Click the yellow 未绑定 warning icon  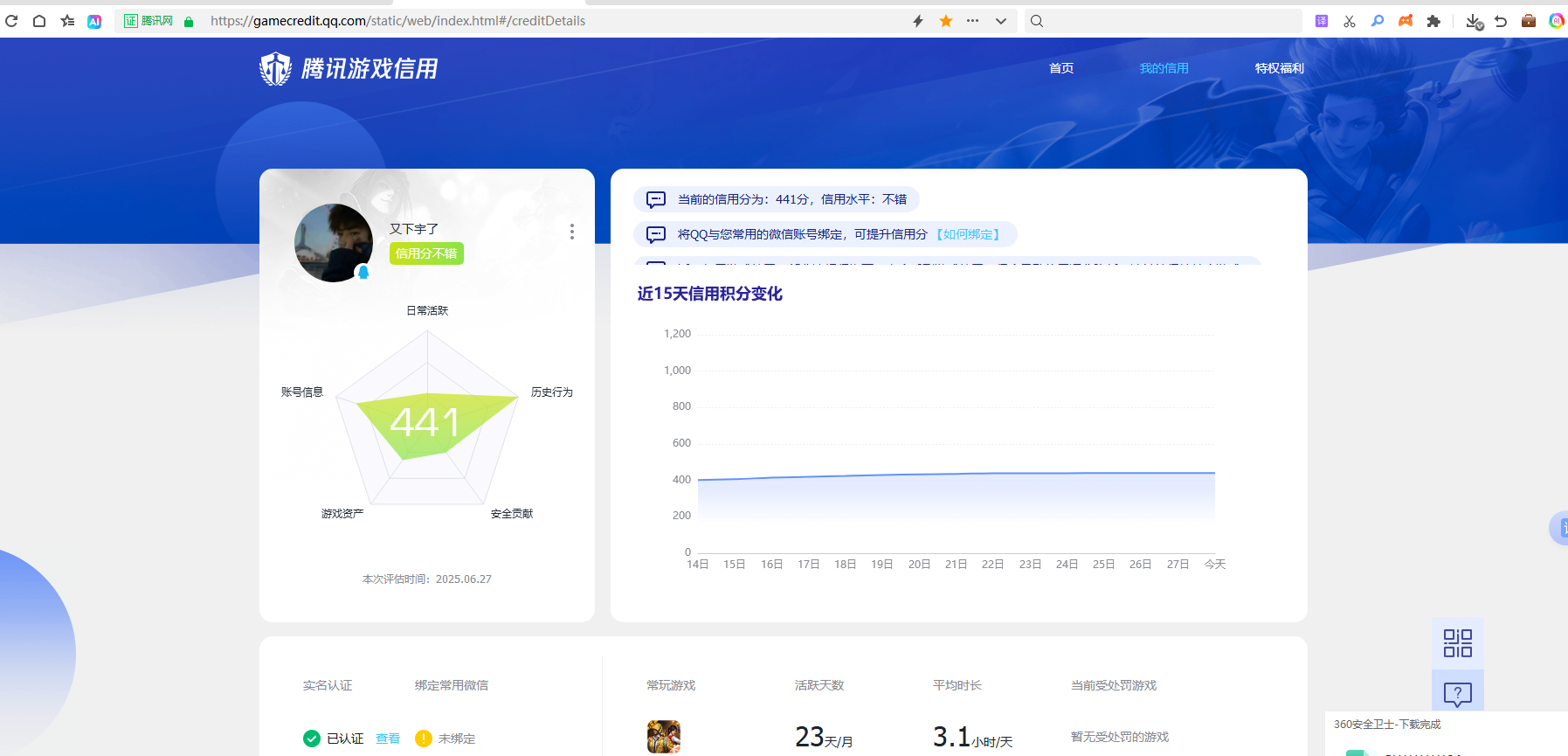pos(424,739)
